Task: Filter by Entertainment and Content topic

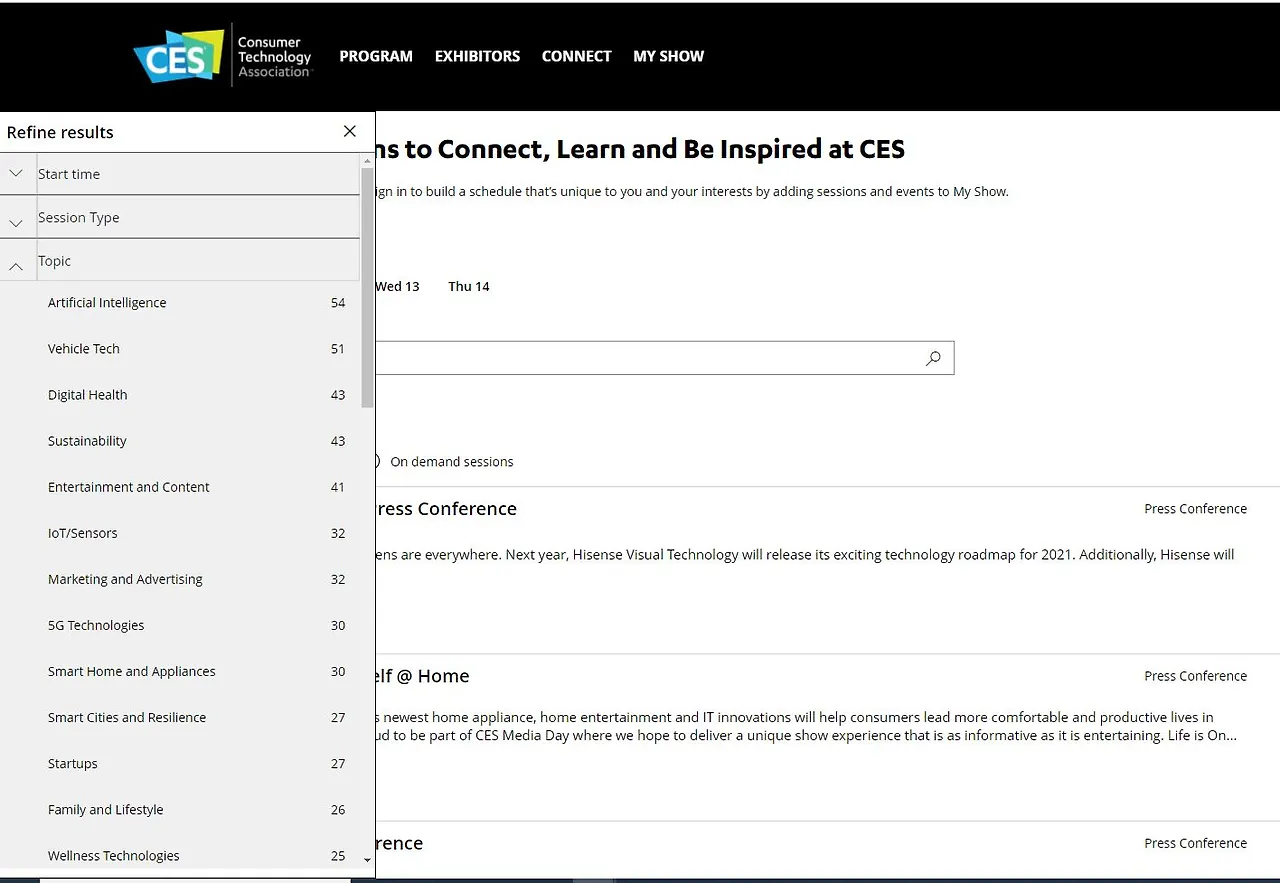Action: [180, 487]
